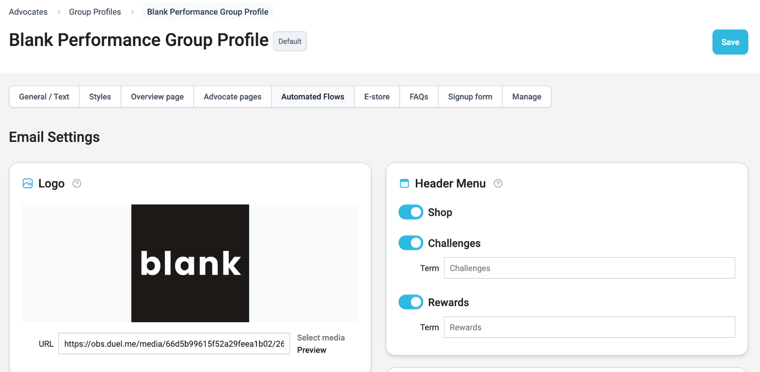This screenshot has height=372, width=760.
Task: Open the Logo help question mark
Action: [x=77, y=183]
